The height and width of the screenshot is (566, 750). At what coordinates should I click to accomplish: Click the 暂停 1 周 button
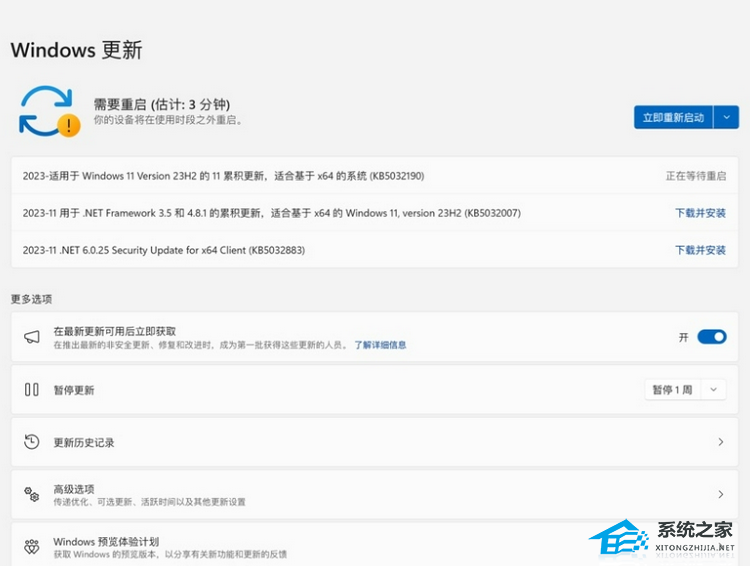pos(672,390)
